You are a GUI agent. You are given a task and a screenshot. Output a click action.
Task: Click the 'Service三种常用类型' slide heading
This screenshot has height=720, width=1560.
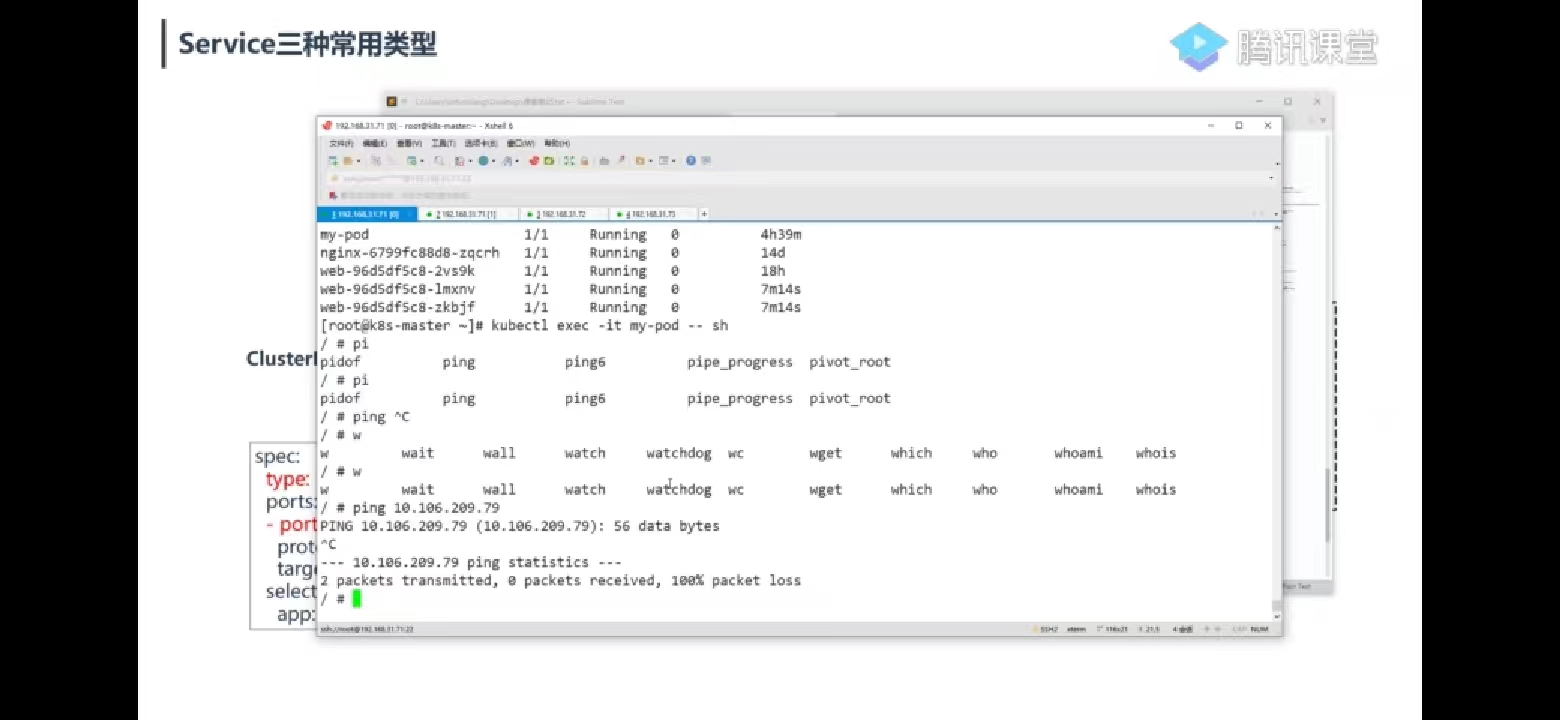(x=307, y=44)
